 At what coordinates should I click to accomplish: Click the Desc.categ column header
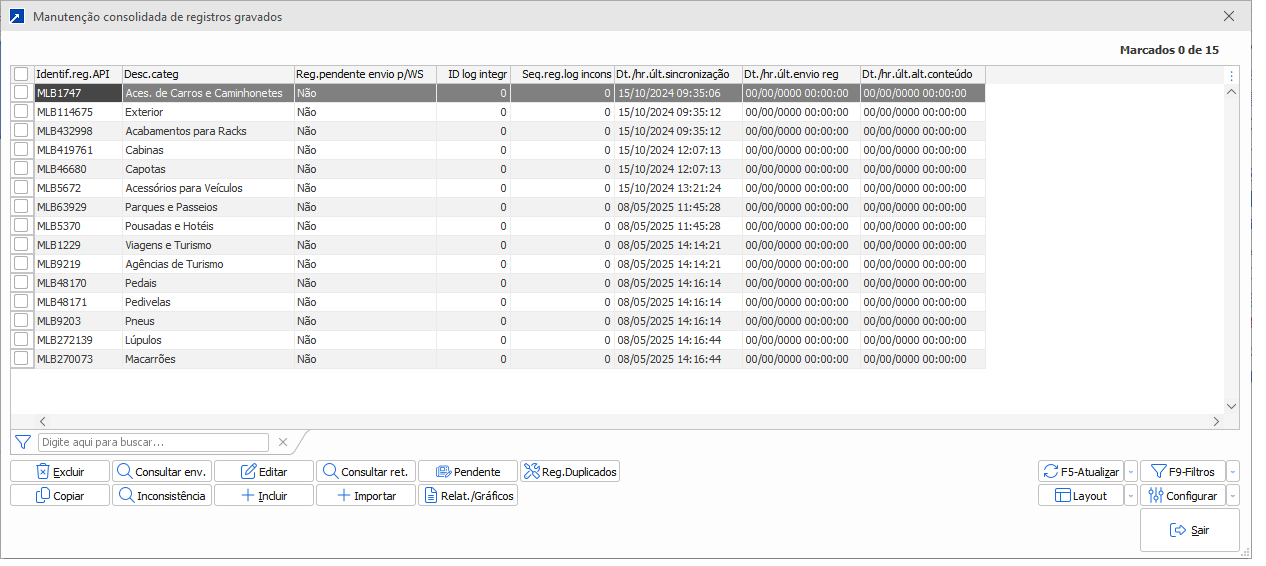(x=208, y=74)
